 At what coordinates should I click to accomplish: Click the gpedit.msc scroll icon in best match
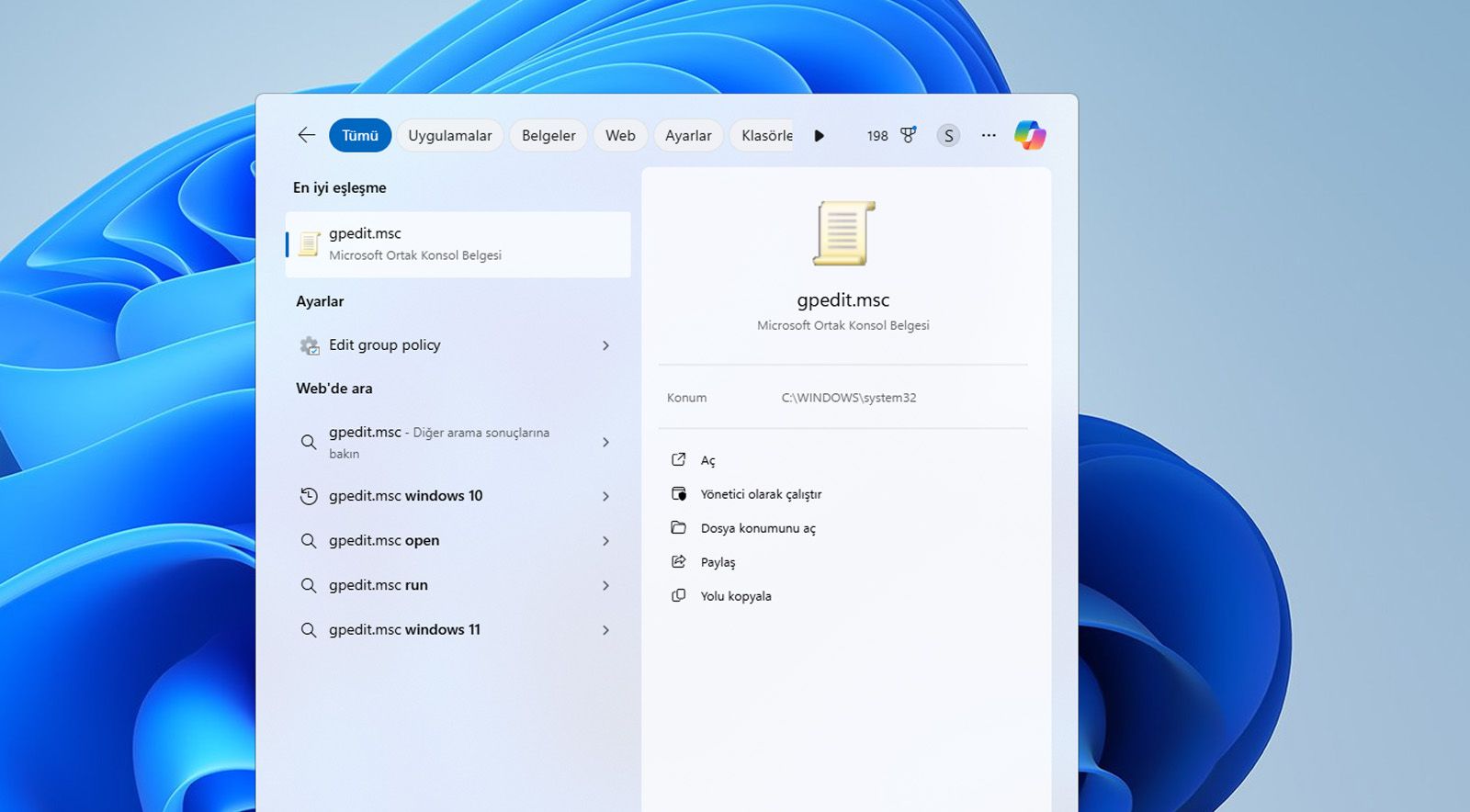[x=309, y=244]
